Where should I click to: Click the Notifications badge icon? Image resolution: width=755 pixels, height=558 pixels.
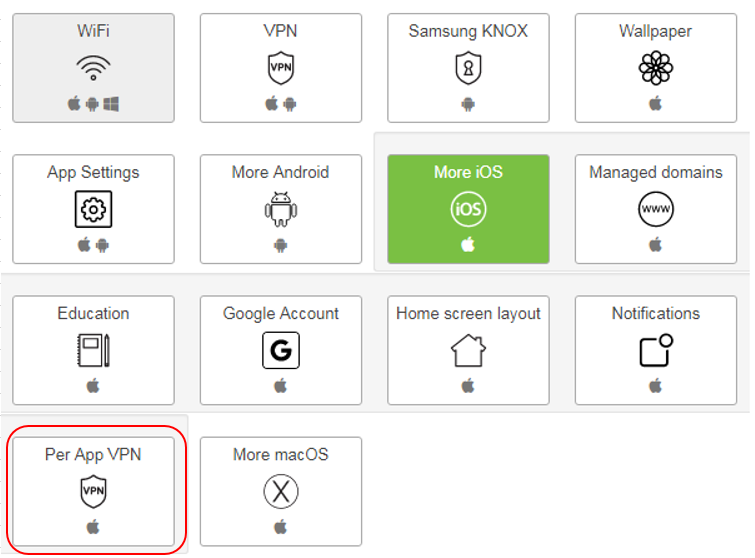tap(655, 350)
